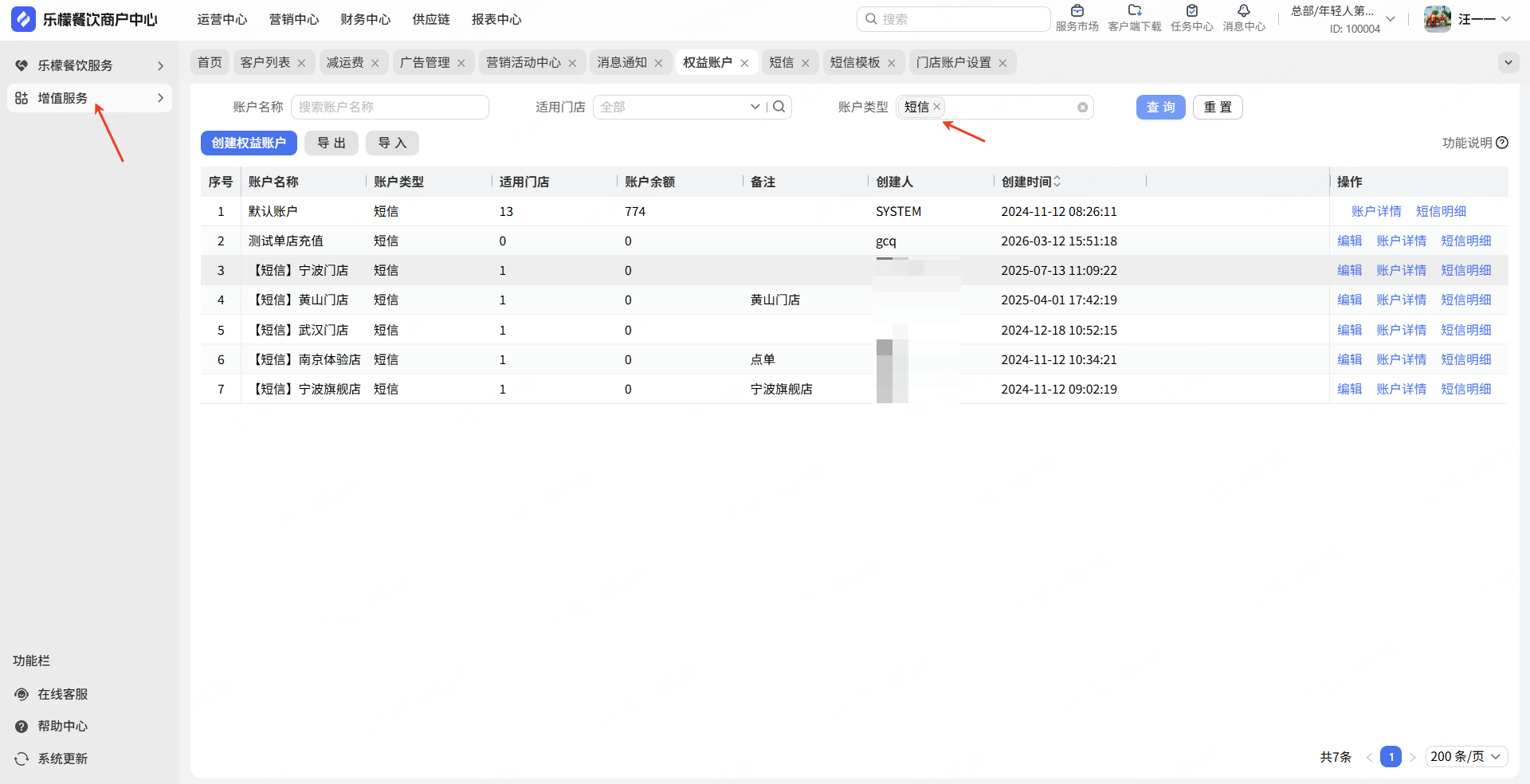Select page 1 in pagination
1530x784 pixels.
[1391, 757]
